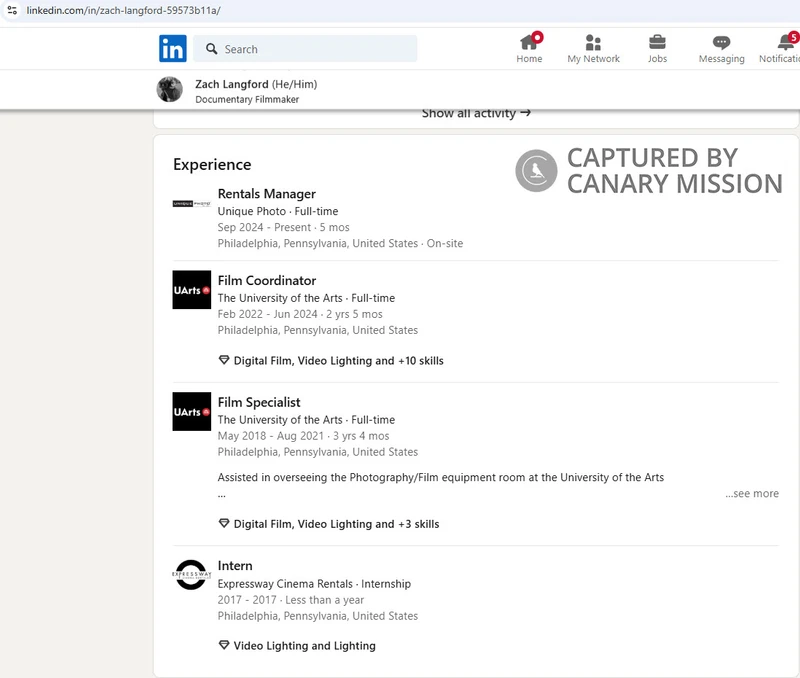Click the Intern position title

pyautogui.click(x=235, y=566)
